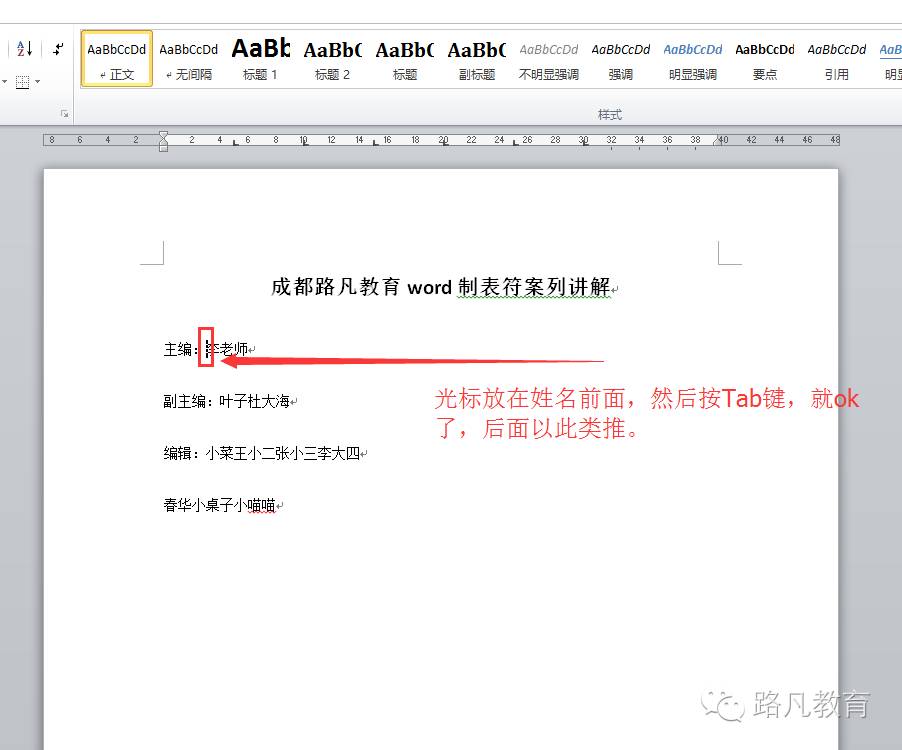Screen dimensions: 902x750
Task: Toggle show/hide paragraph marks icon
Action: 59,49
